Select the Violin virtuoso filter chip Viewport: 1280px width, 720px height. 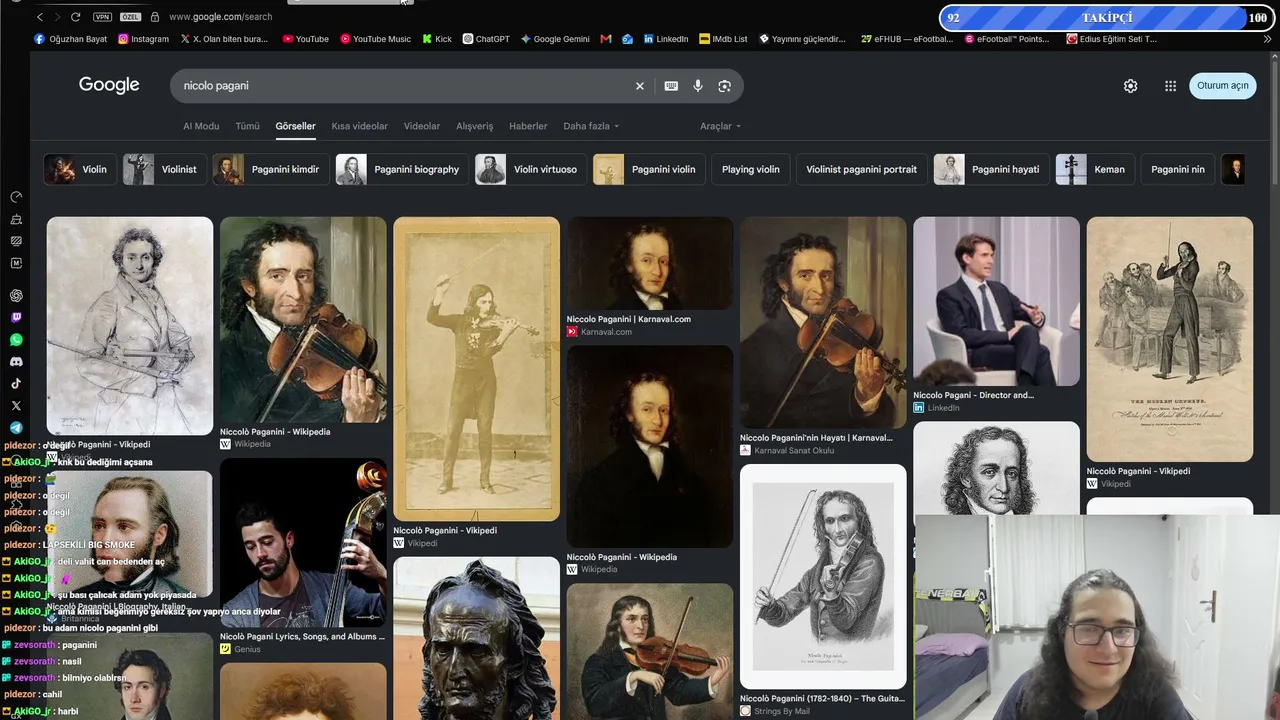point(531,169)
